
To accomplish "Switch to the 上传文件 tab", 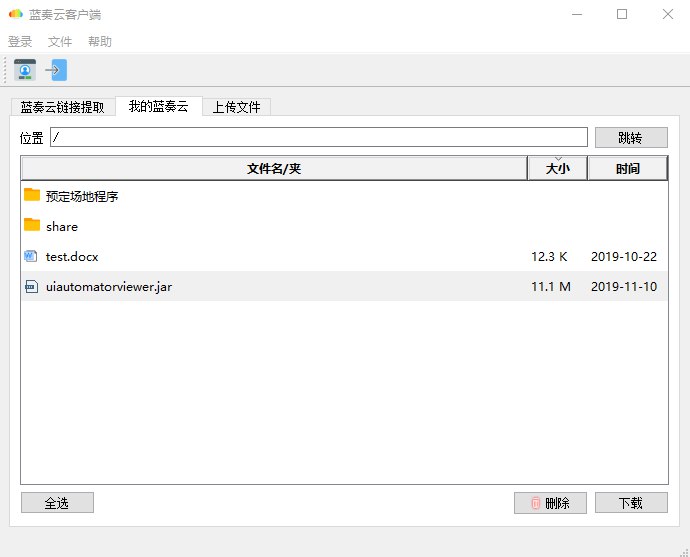I will [x=236, y=107].
